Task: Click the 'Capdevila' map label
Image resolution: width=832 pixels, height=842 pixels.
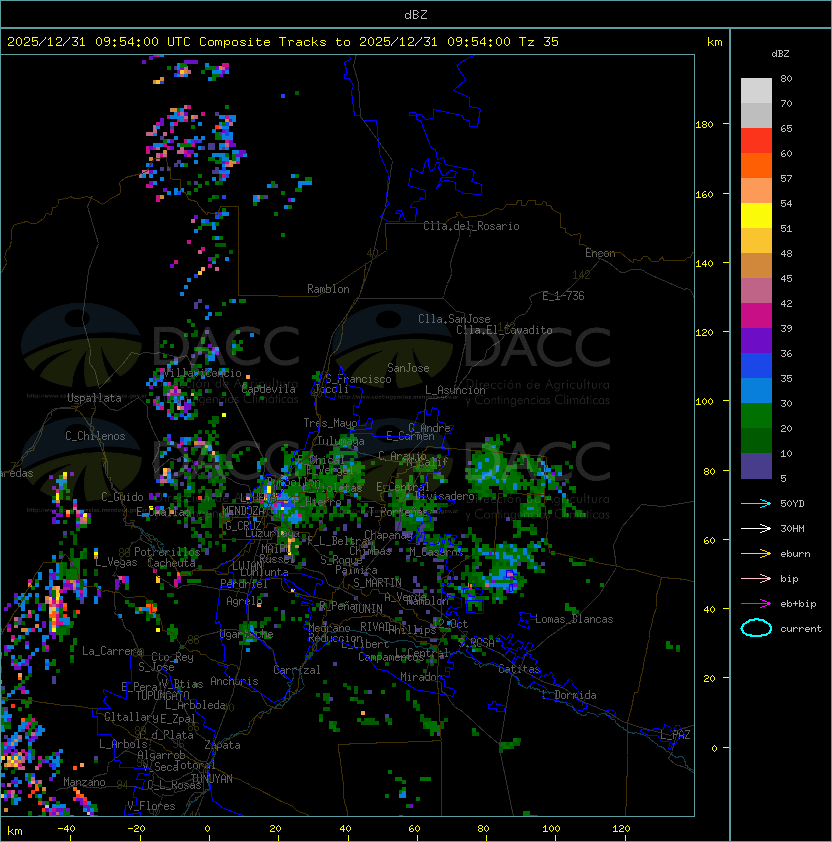Action: point(269,389)
